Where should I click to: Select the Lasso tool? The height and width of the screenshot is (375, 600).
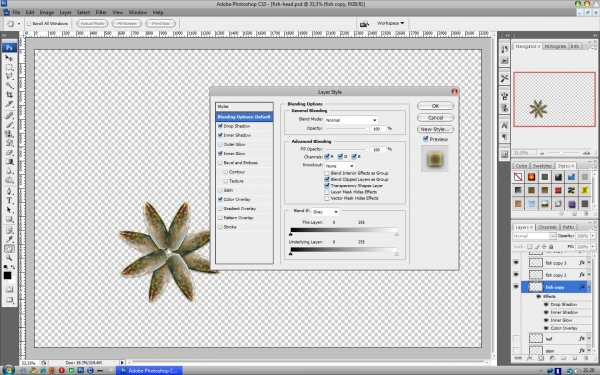9,76
